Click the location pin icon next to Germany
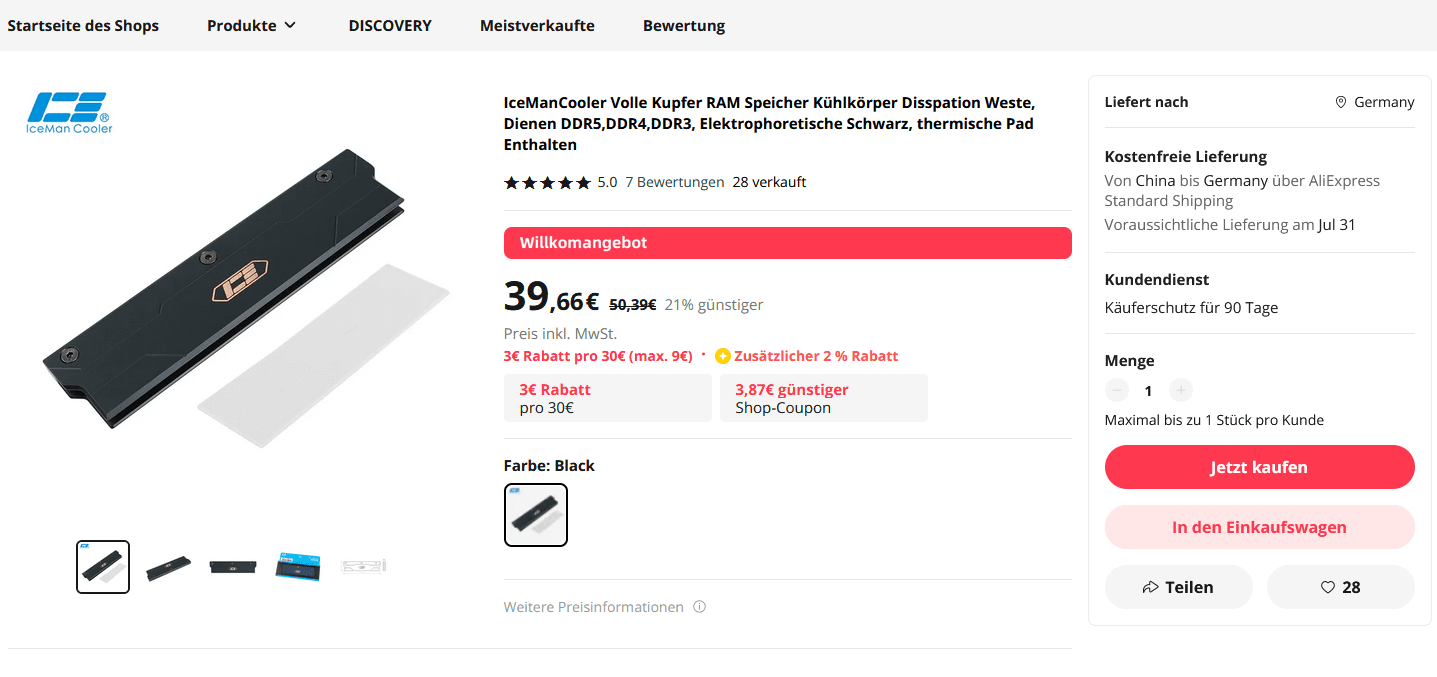1437x677 pixels. 1341,102
